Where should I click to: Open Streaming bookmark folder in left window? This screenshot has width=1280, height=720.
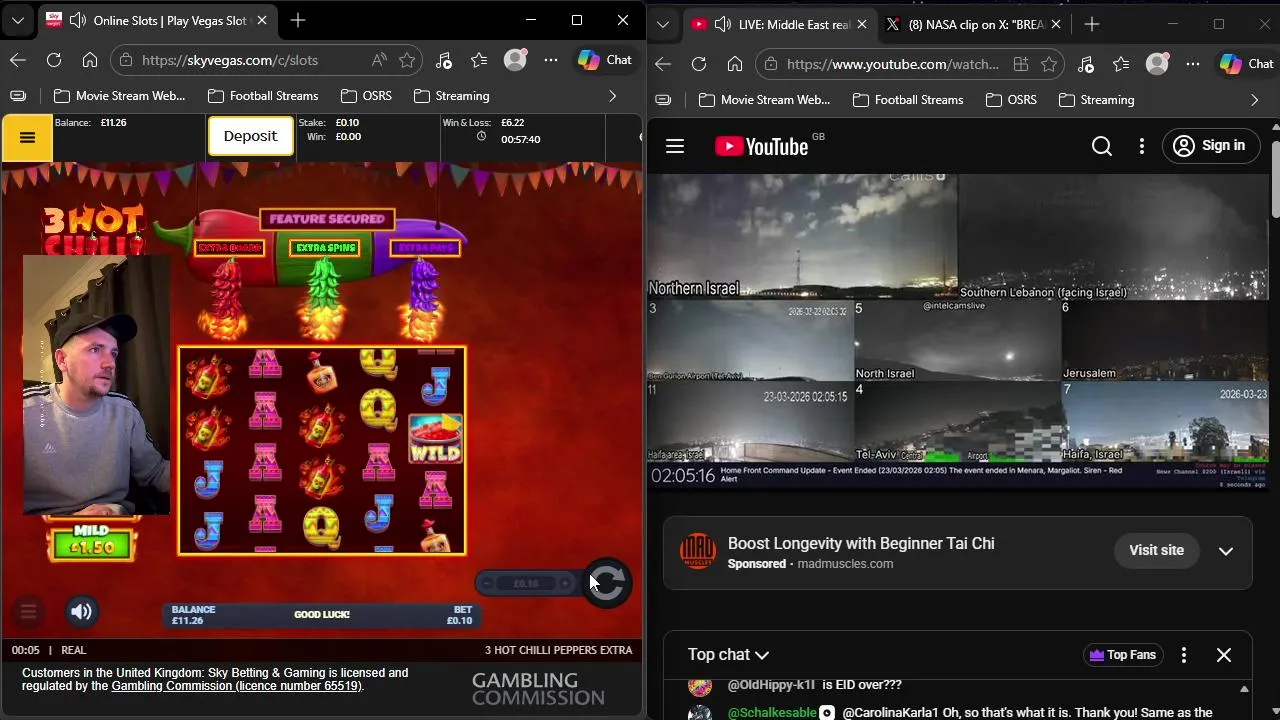[451, 96]
